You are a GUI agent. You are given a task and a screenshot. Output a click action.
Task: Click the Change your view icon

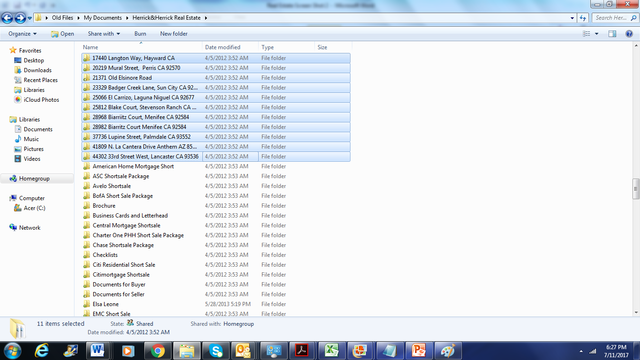coord(587,34)
